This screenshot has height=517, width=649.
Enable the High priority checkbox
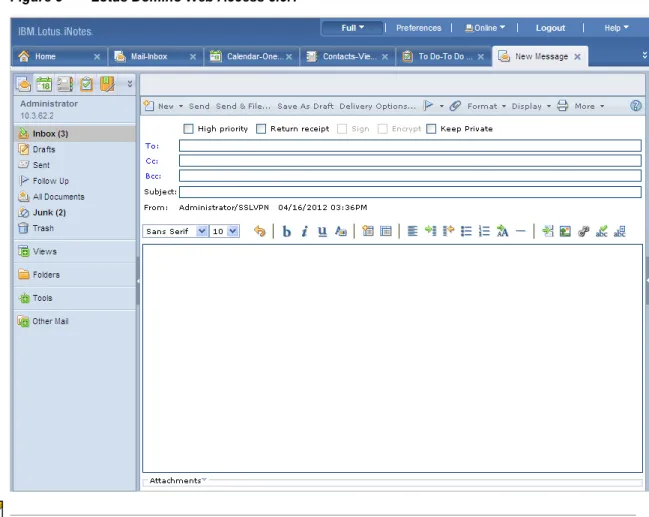(x=188, y=129)
